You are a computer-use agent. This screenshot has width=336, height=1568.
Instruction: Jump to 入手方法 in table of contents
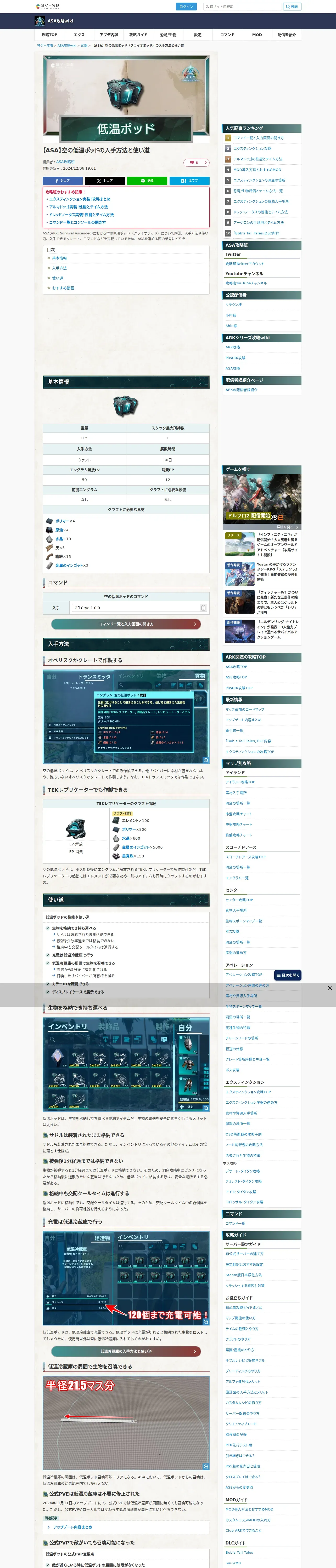(59, 268)
